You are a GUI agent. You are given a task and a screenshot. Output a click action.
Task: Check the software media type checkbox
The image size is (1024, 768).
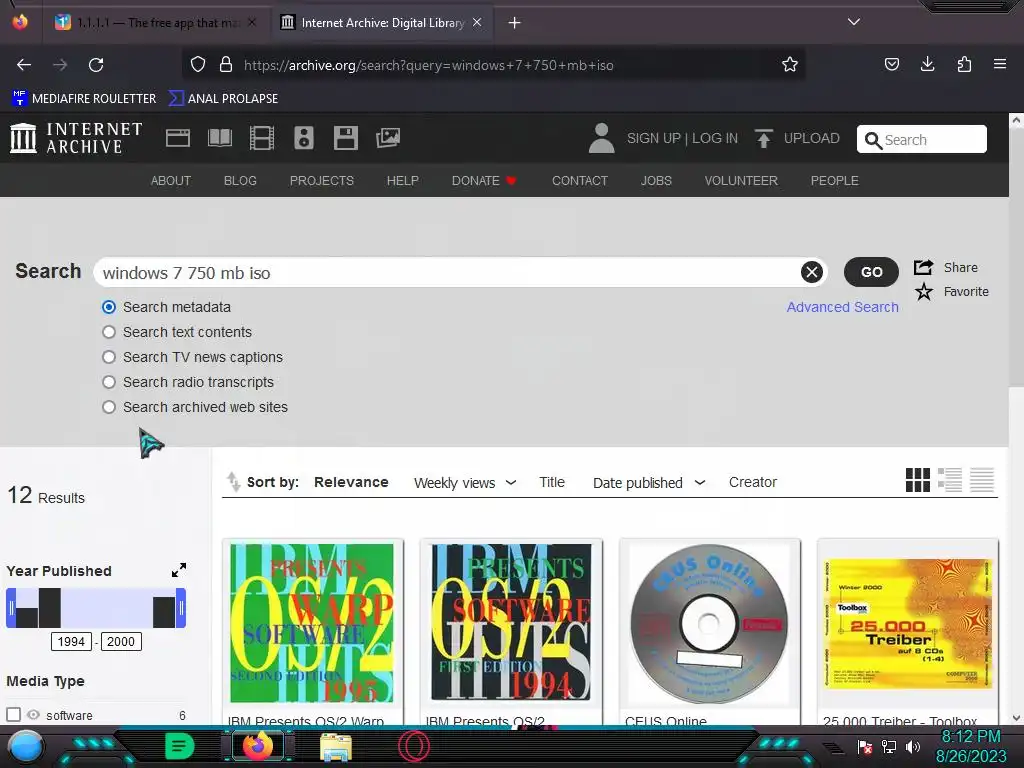point(13,714)
